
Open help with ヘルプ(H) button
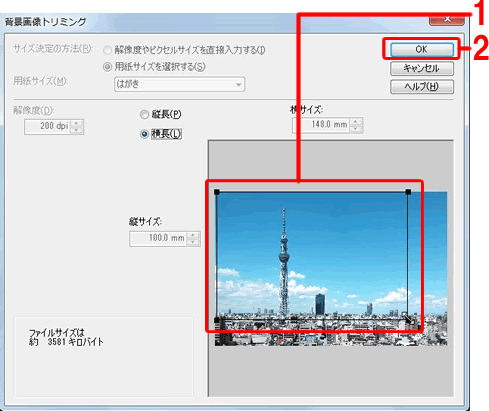coord(422,87)
